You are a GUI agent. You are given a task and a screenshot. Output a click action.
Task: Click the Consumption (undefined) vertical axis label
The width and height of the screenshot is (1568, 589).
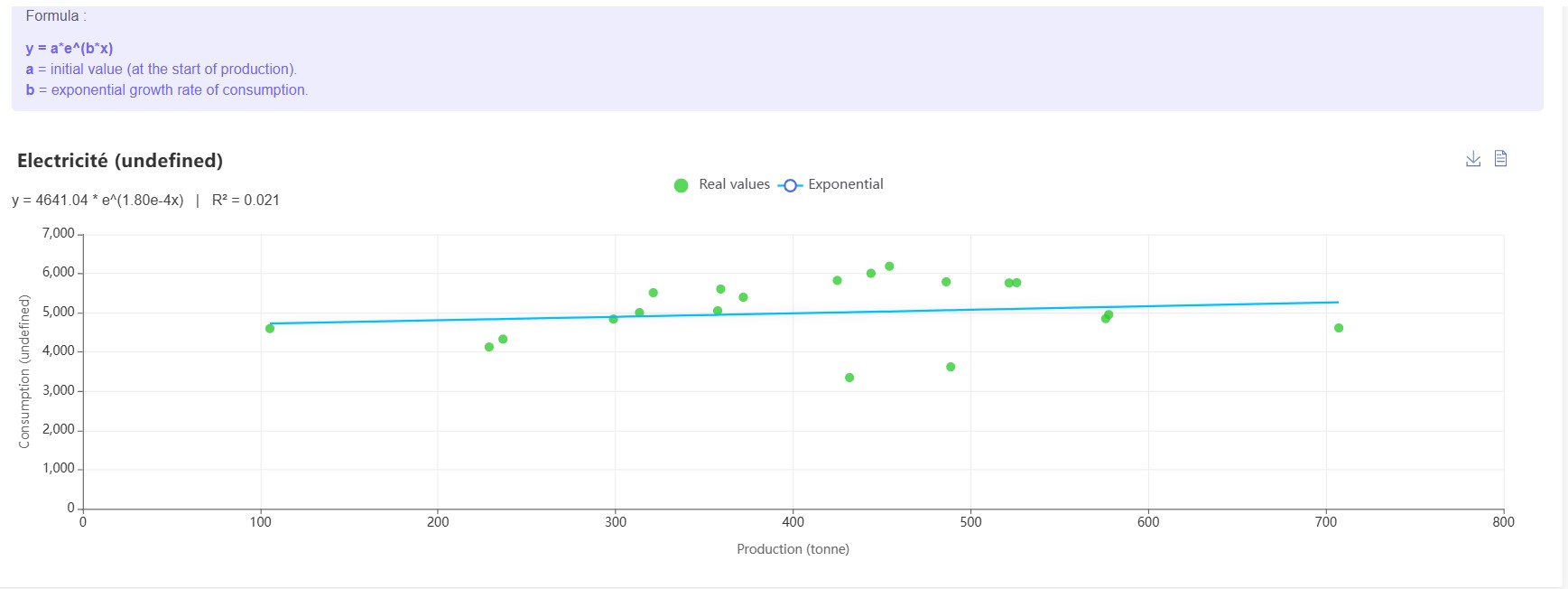pyautogui.click(x=24, y=371)
